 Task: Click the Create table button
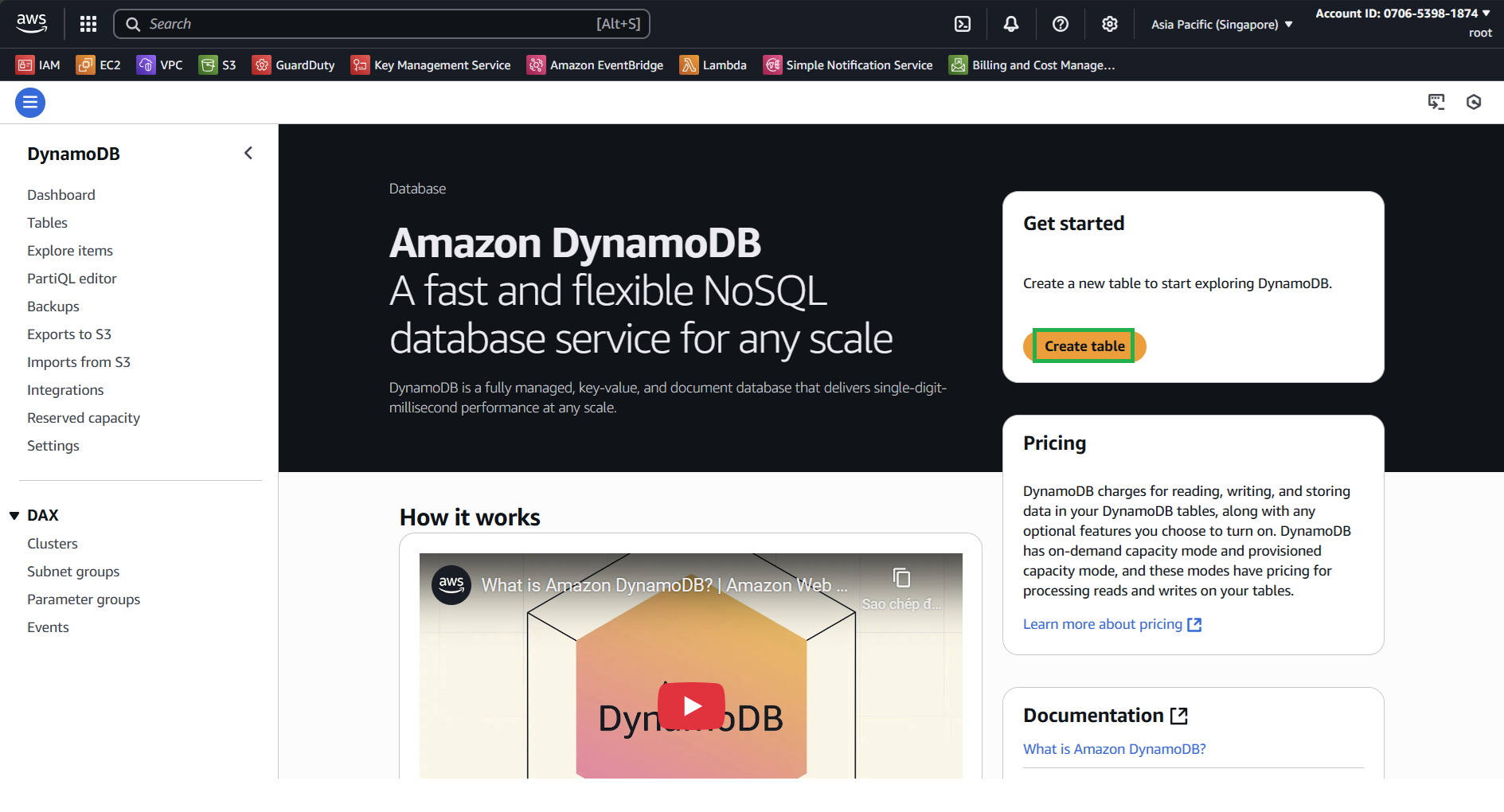pyautogui.click(x=1084, y=346)
